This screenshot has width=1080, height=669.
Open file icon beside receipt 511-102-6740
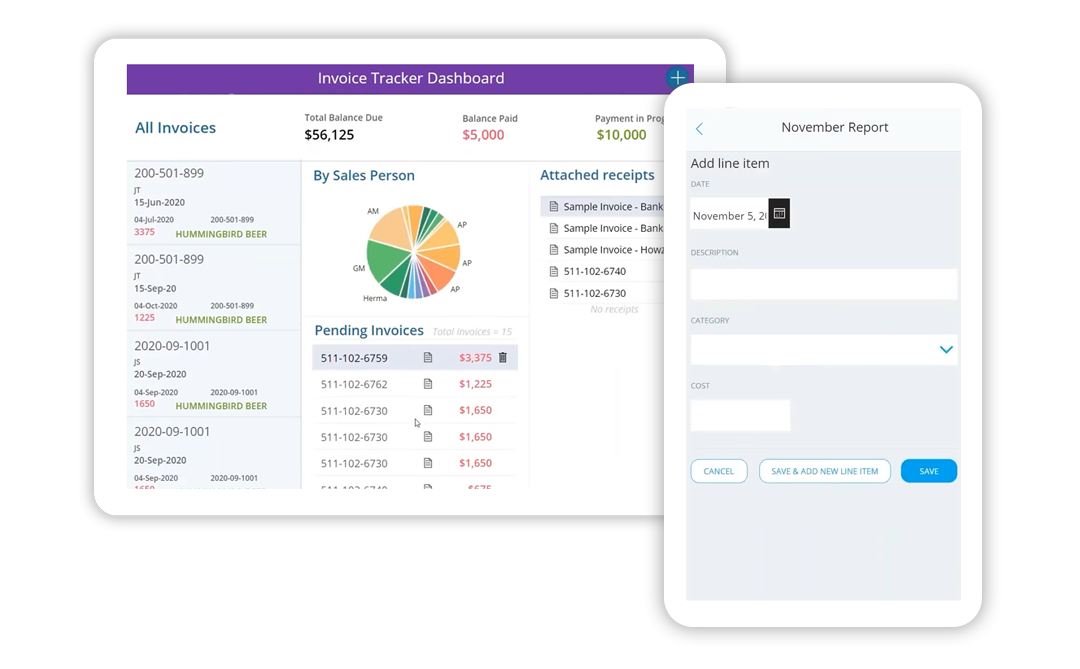(x=554, y=271)
